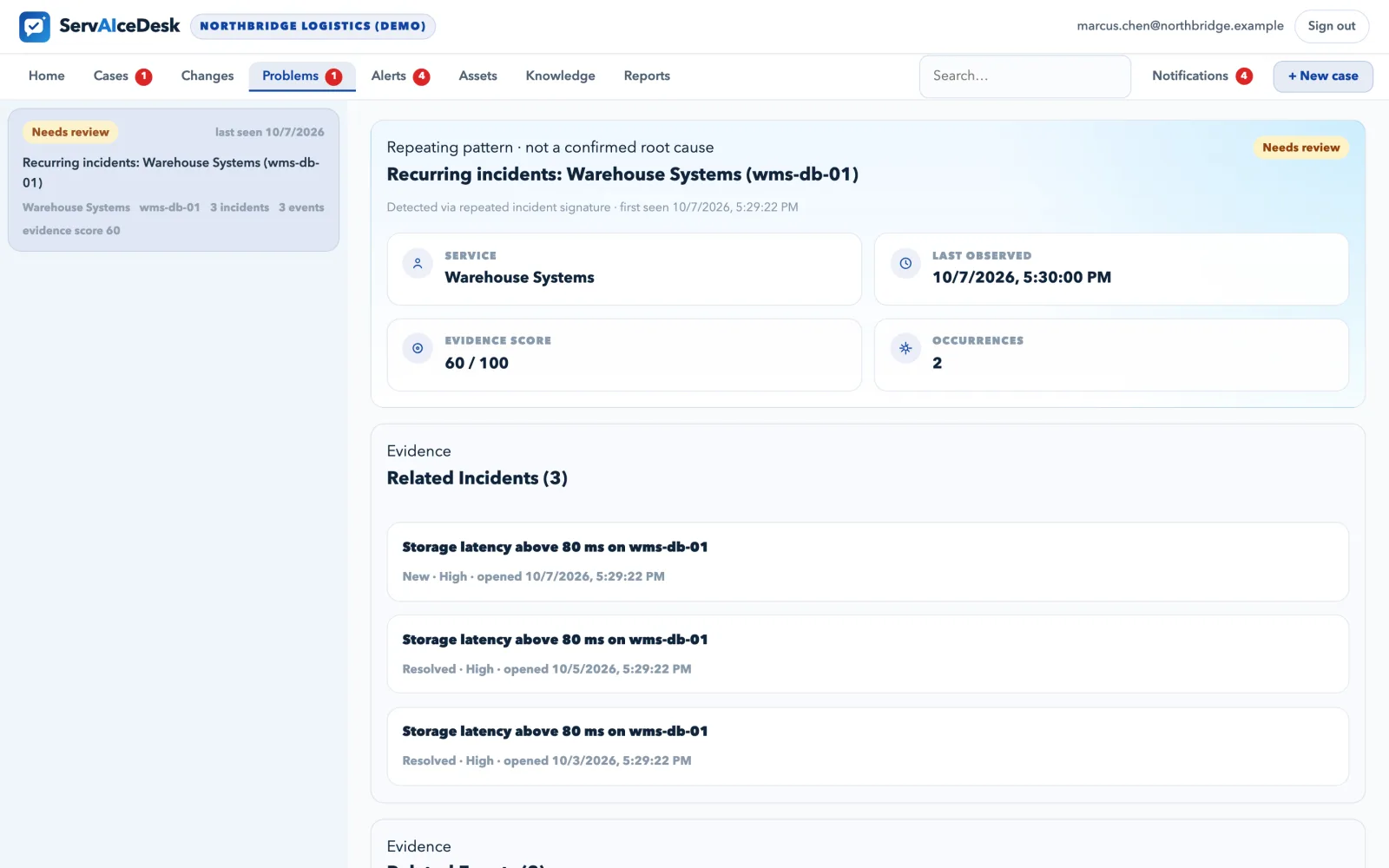
Task: Open the resolved incident opened 10/5/2026
Action: coord(867,654)
